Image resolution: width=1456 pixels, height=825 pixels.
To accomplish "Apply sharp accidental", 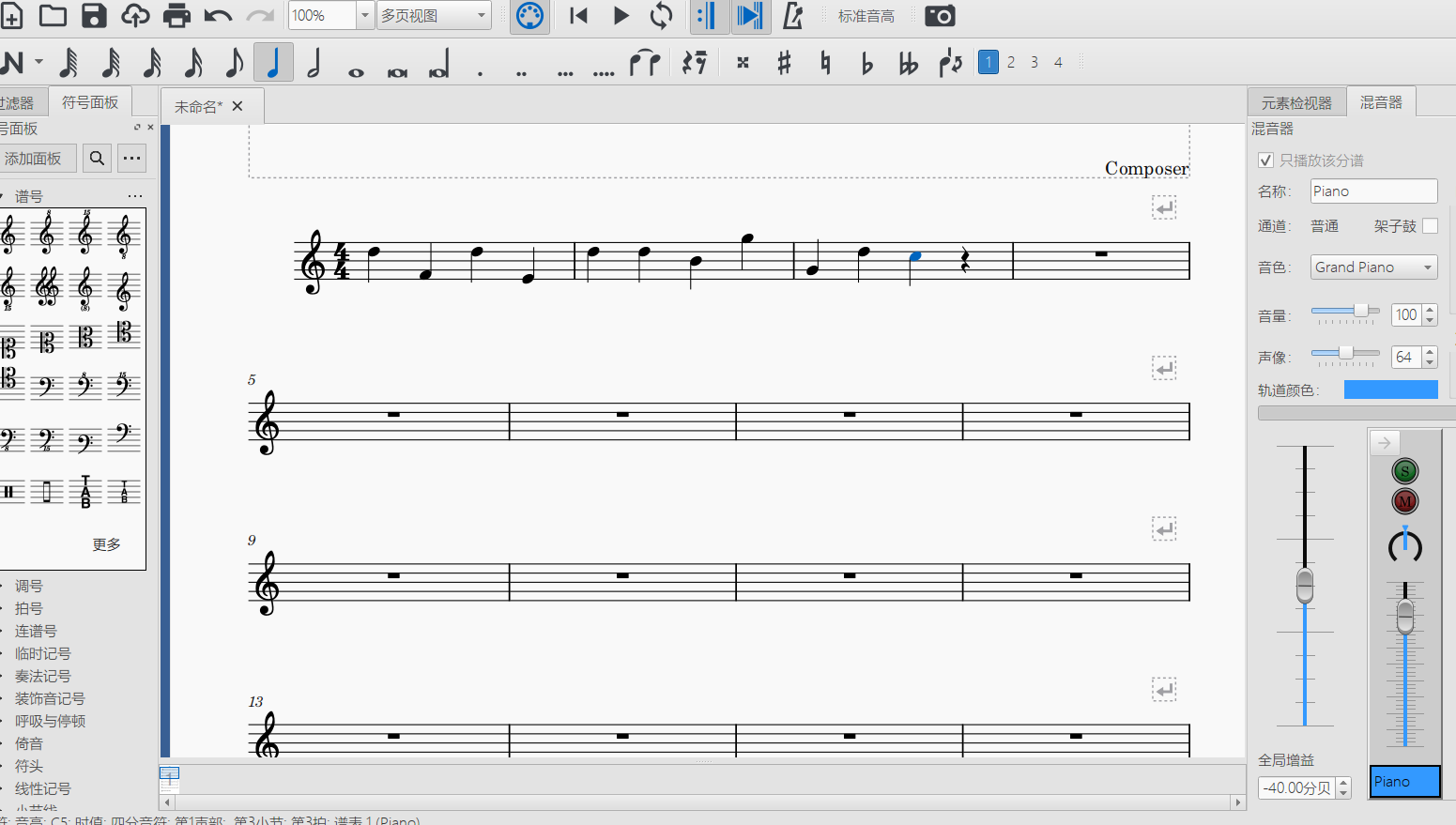I will [784, 63].
